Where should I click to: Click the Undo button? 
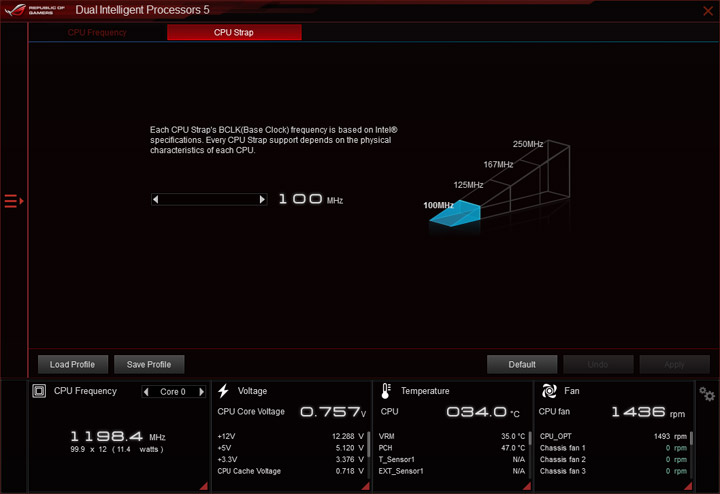coord(598,365)
